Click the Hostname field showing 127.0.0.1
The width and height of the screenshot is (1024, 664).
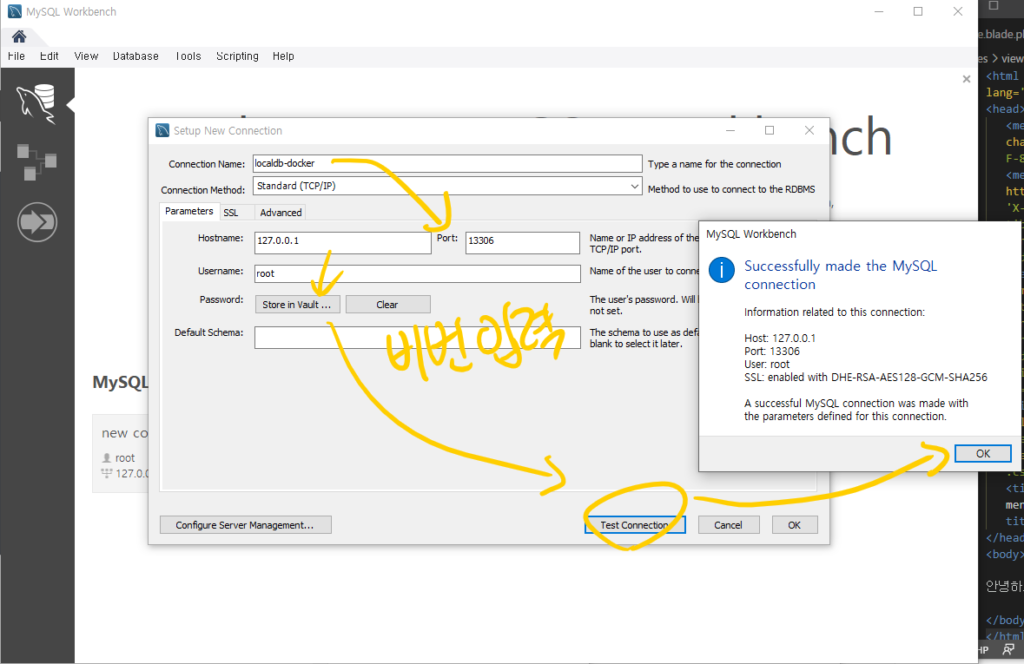coord(343,242)
